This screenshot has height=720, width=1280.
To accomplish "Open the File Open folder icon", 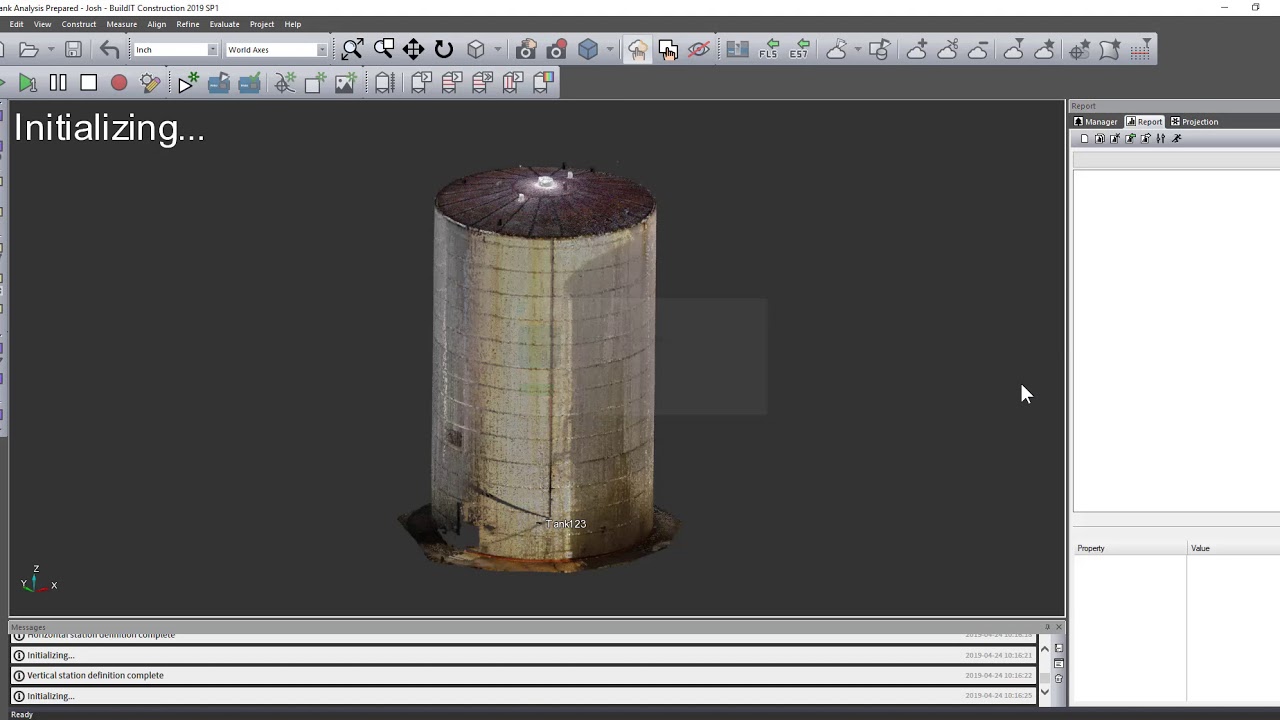I will click(28, 49).
